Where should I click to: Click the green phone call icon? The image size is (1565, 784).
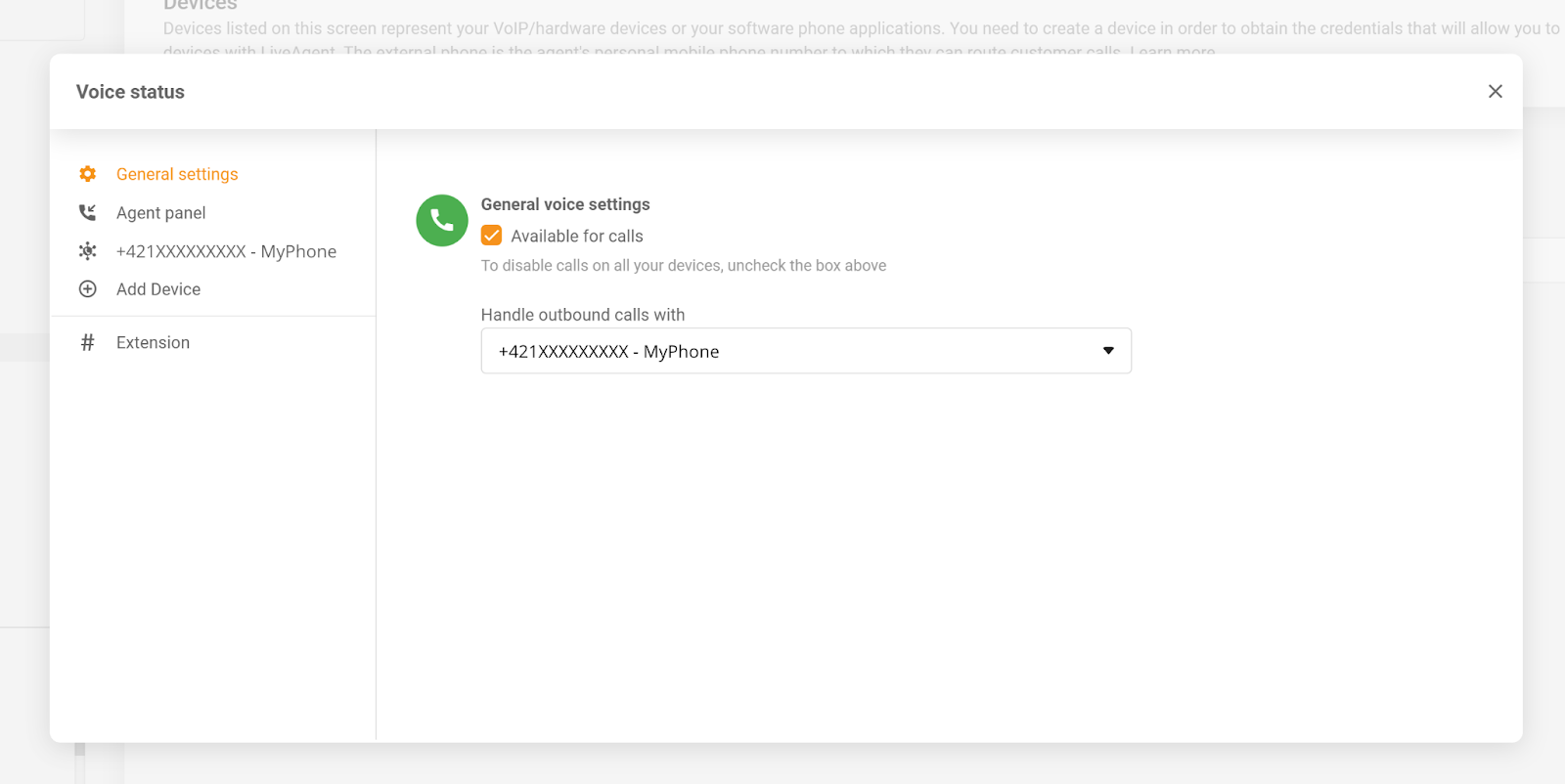click(442, 221)
